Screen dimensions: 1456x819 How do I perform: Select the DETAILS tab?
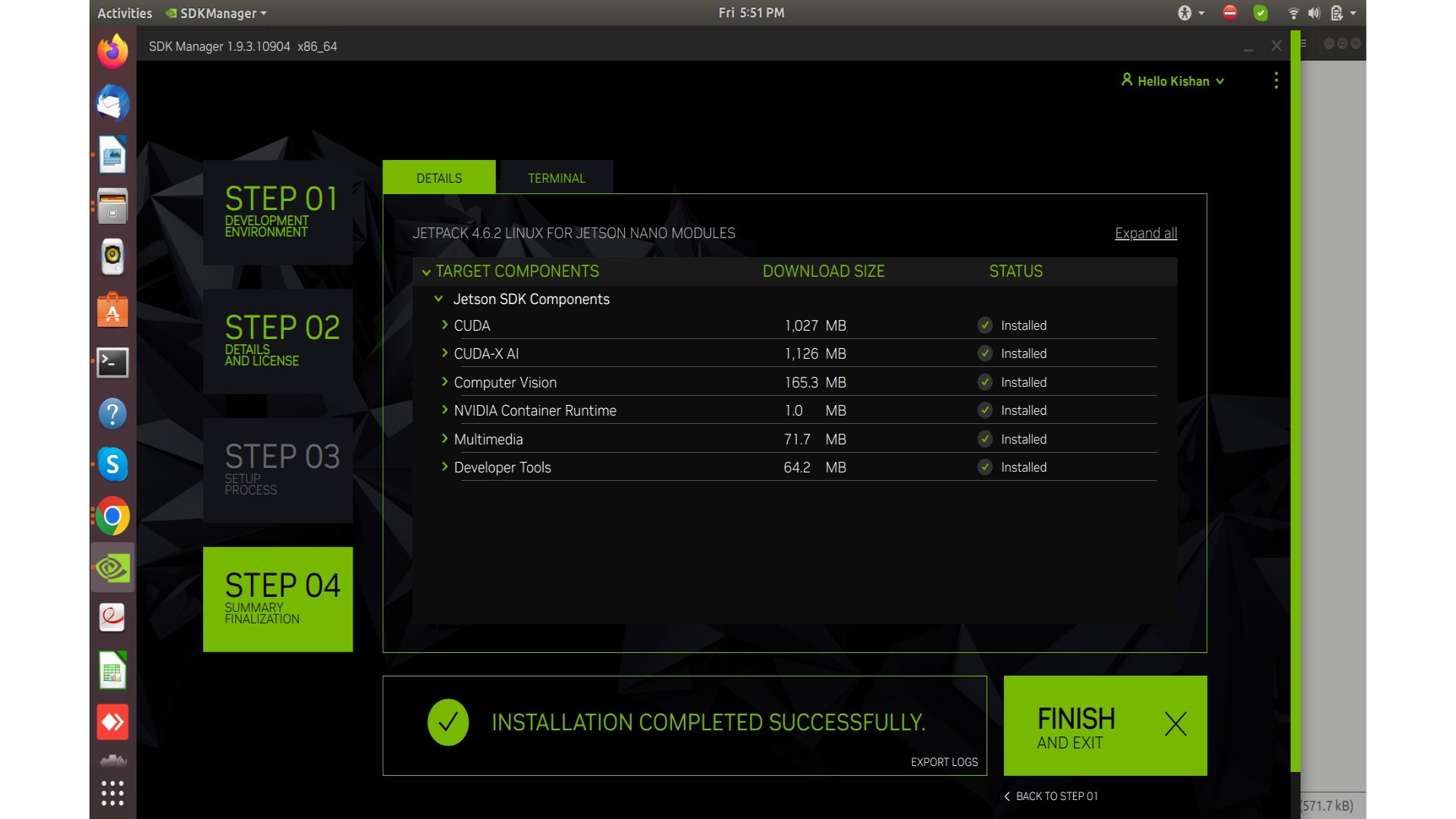point(439,178)
